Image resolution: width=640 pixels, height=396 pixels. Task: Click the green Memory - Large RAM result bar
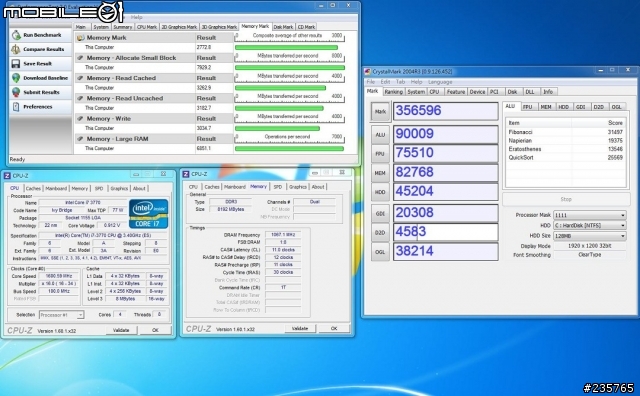point(289,149)
